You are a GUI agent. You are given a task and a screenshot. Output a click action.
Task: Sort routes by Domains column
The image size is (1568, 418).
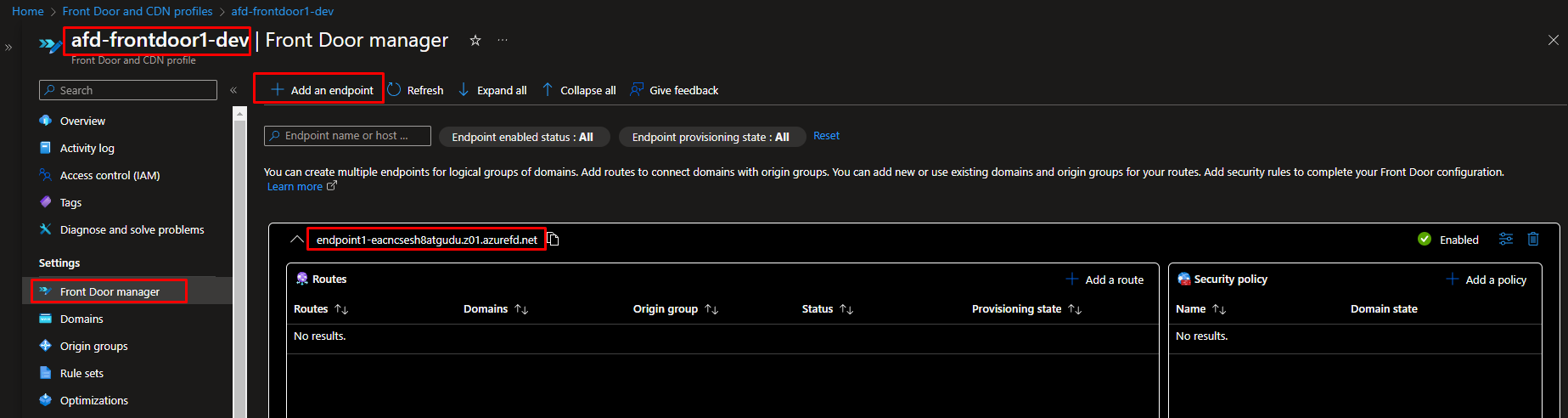coord(496,309)
